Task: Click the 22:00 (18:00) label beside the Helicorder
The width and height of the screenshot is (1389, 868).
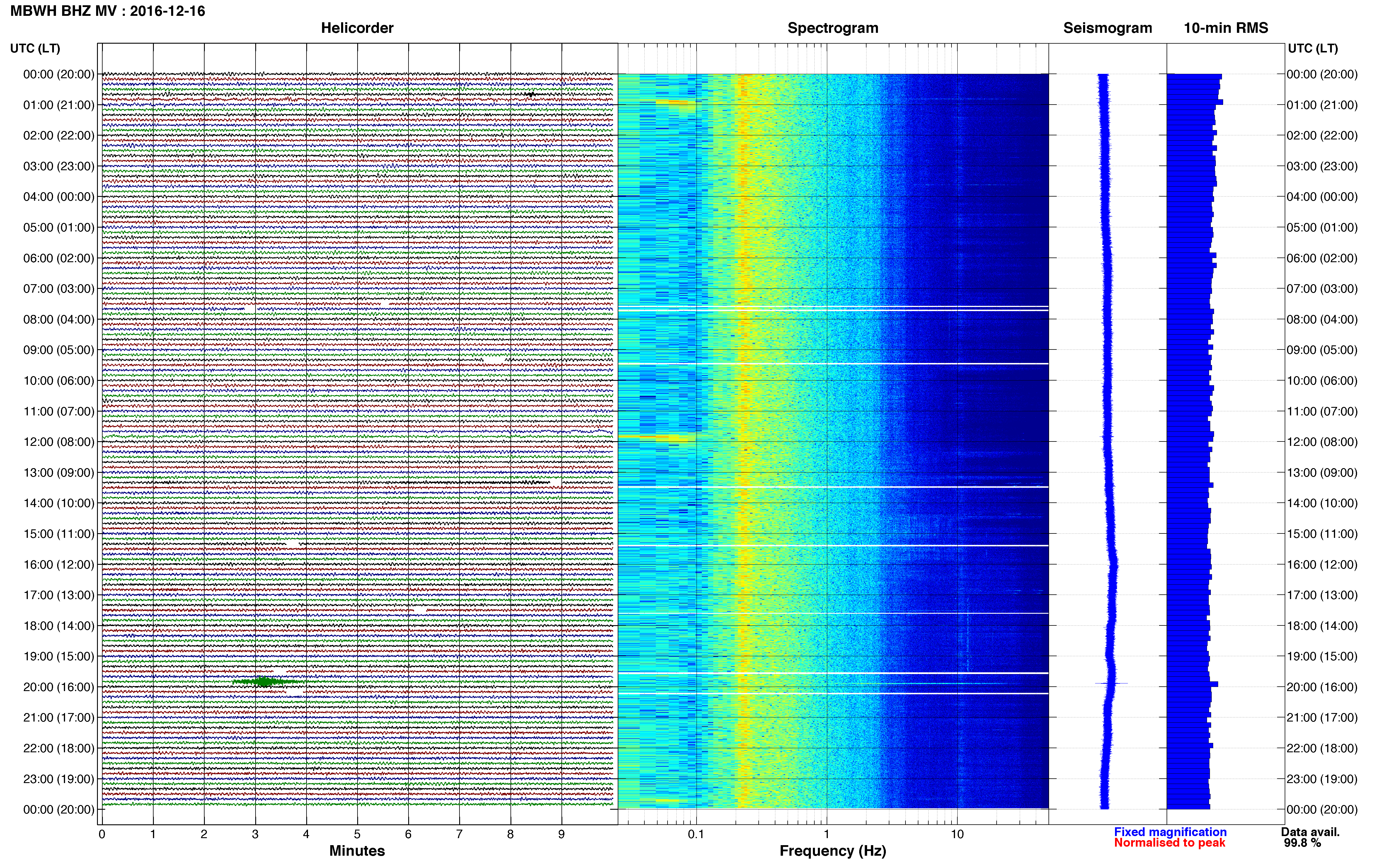Action: (59, 748)
